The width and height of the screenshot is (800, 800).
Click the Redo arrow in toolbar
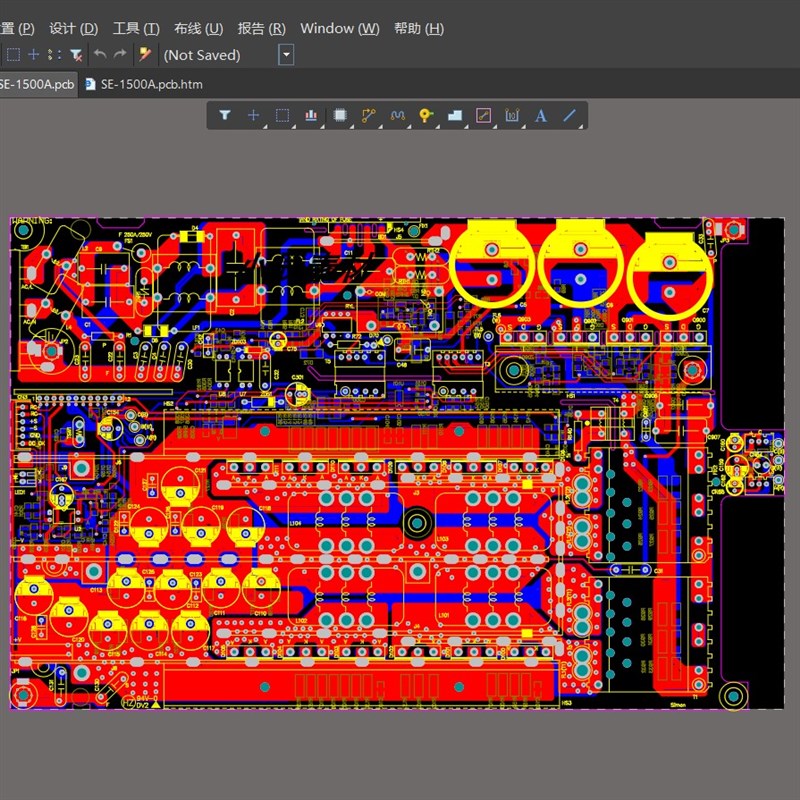pyautogui.click(x=120, y=55)
